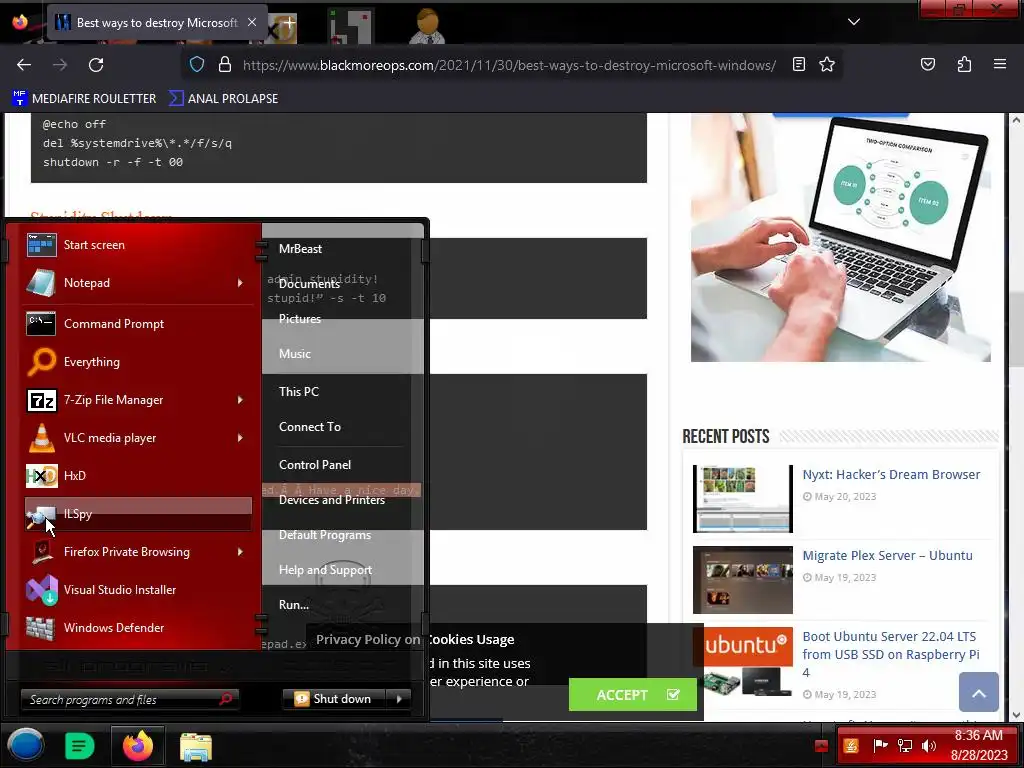Screen dimensions: 1024x768
Task: Open MEDIAFIRE ROULETTER bookmark
Action: point(84,99)
